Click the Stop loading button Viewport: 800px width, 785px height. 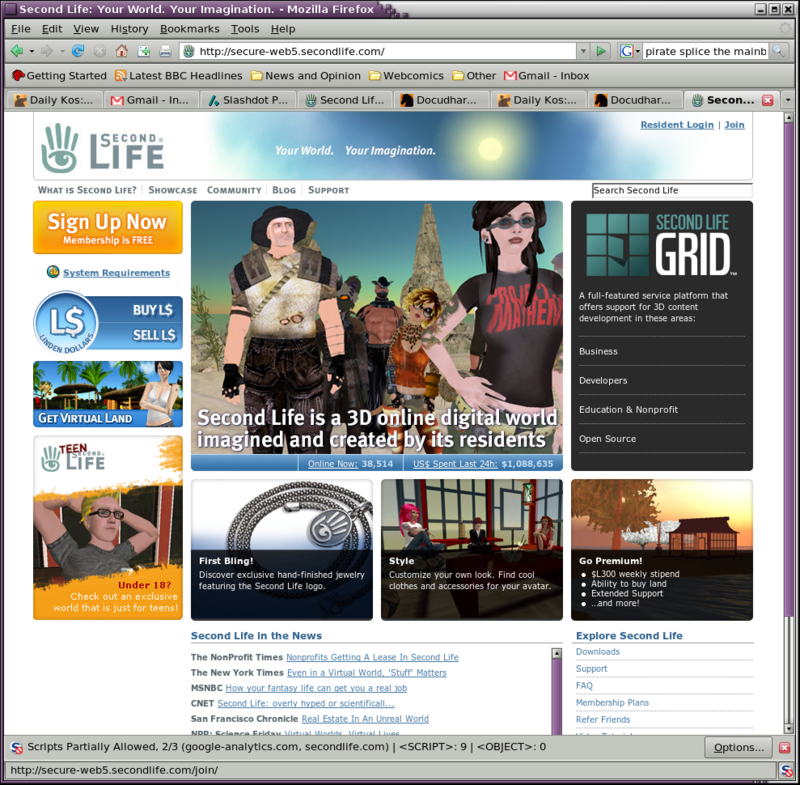[x=100, y=51]
